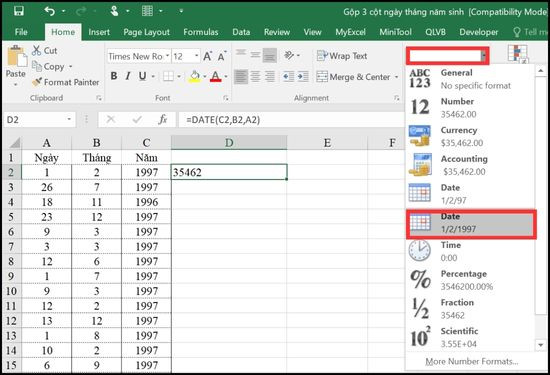Click the touch/mouse mode icon
This screenshot has height=375, width=550.
pos(114,11)
